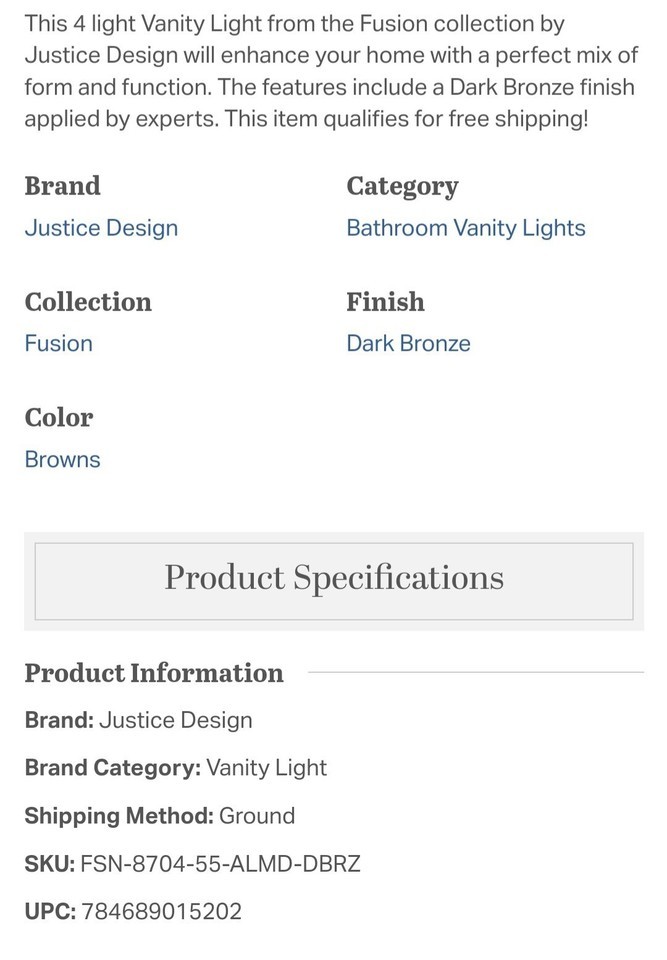The image size is (667, 960).
Task: Click the Color heading label
Action: click(x=59, y=418)
